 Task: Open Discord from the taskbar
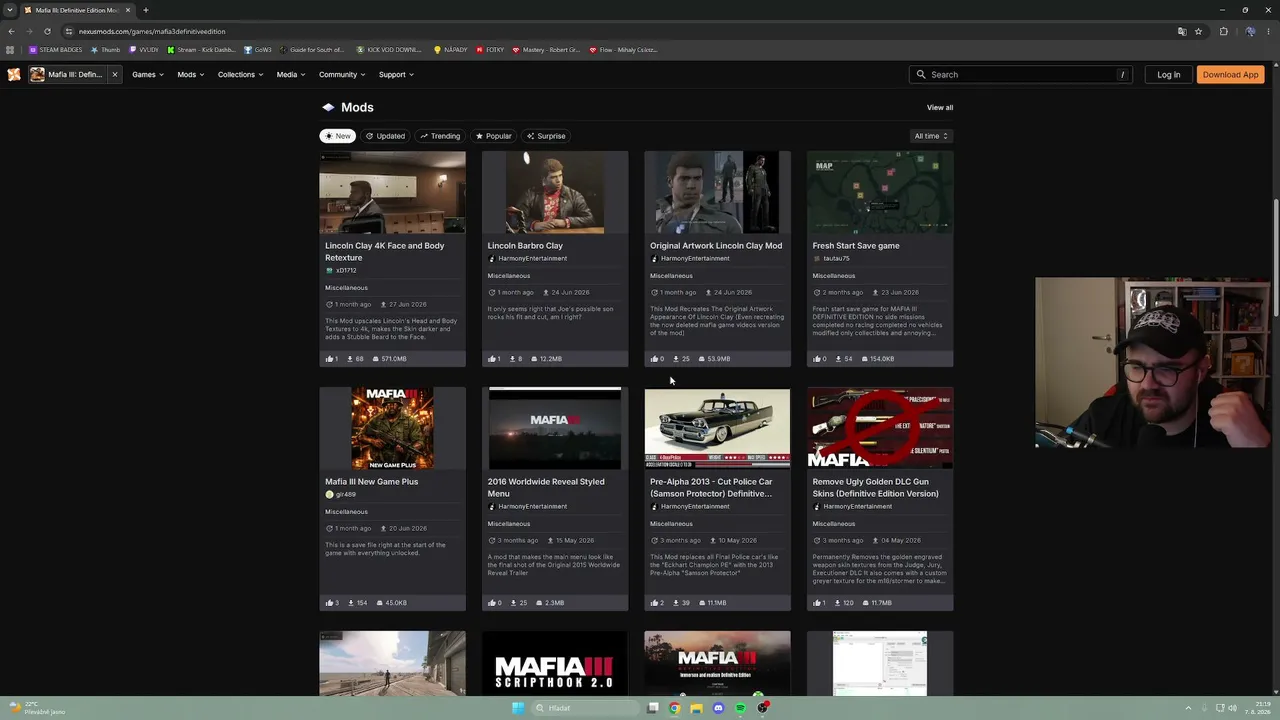[x=718, y=708]
